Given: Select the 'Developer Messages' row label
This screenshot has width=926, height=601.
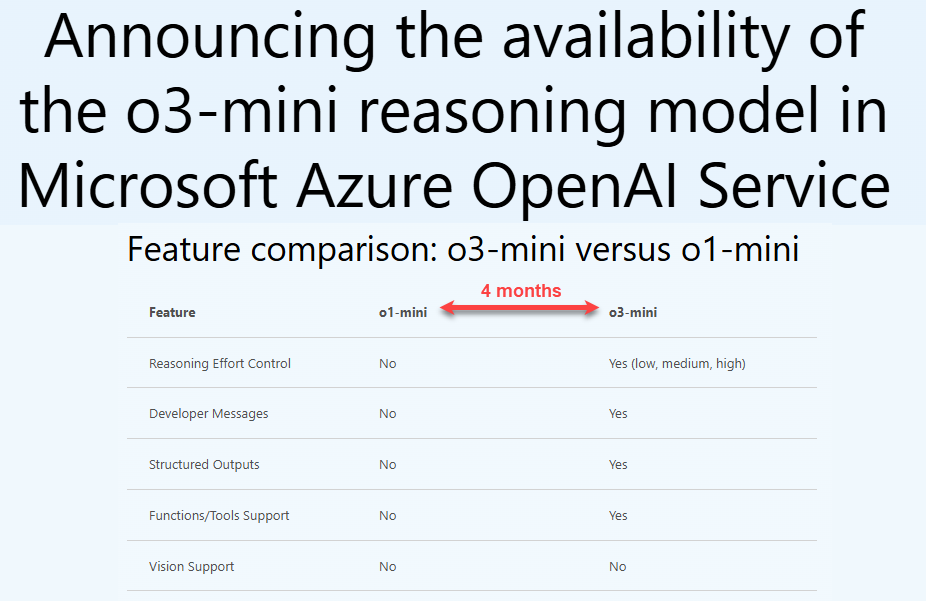Looking at the screenshot, I should coord(208,414).
